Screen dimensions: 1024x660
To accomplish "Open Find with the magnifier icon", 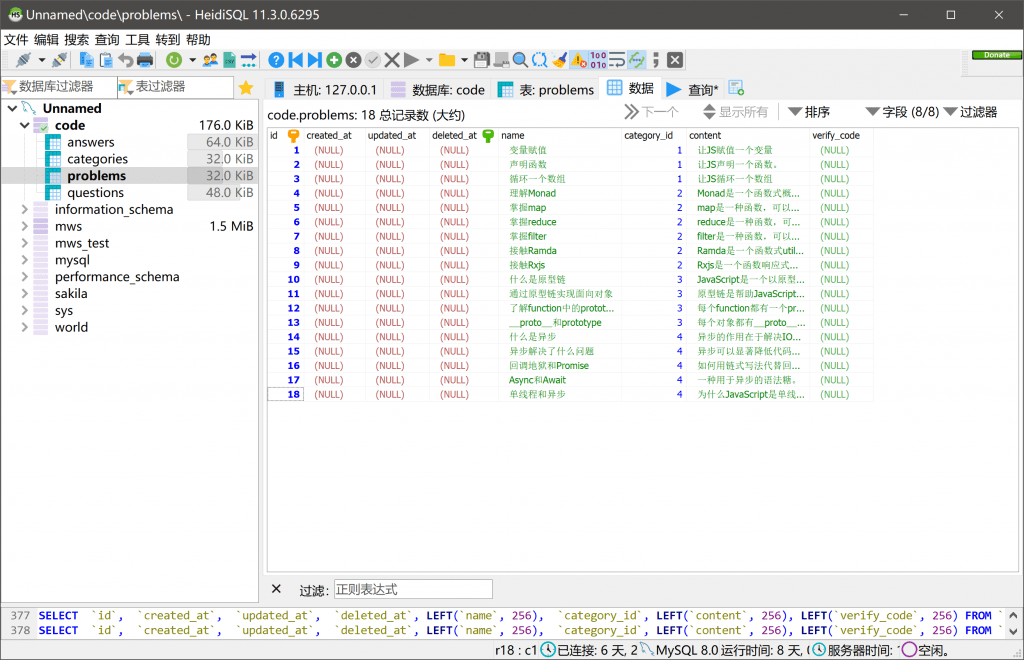I will pyautogui.click(x=520, y=60).
